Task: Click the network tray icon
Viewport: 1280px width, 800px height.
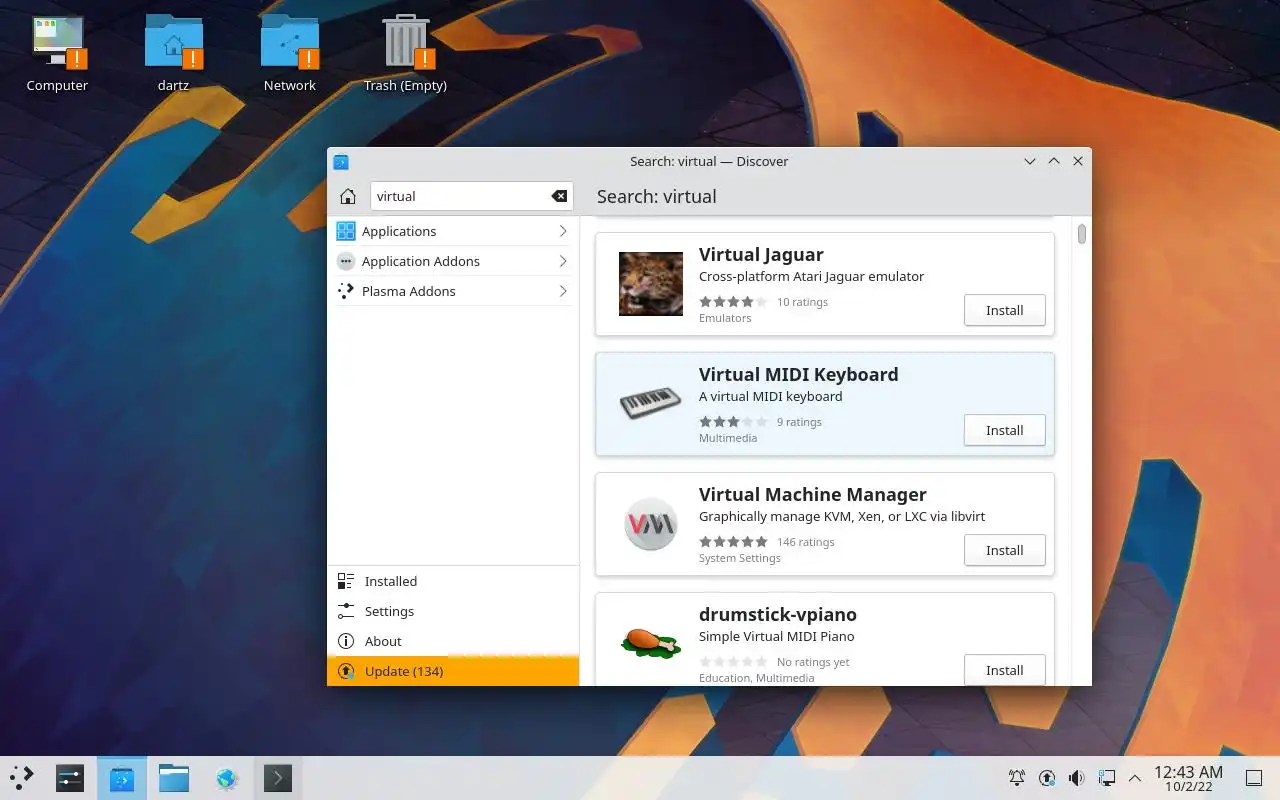Action: tap(1106, 778)
